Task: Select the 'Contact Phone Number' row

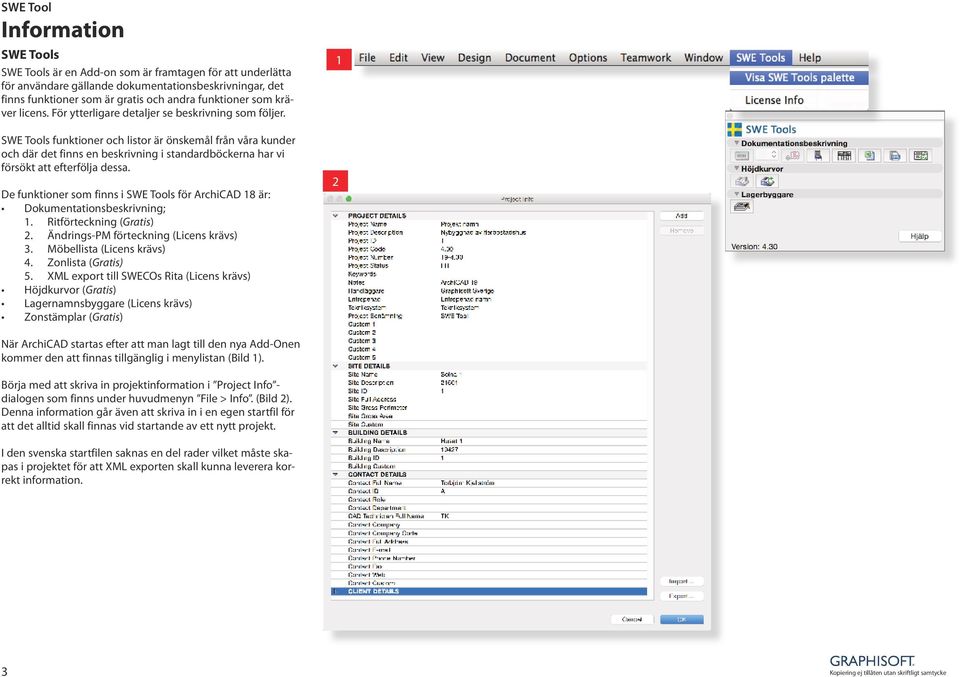Action: pyautogui.click(x=489, y=558)
